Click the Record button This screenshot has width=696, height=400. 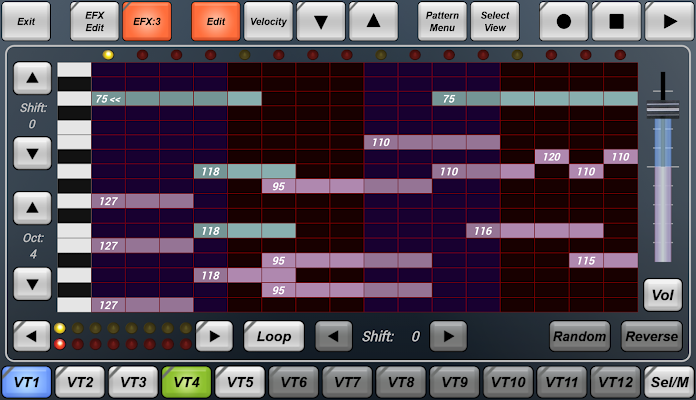point(563,21)
